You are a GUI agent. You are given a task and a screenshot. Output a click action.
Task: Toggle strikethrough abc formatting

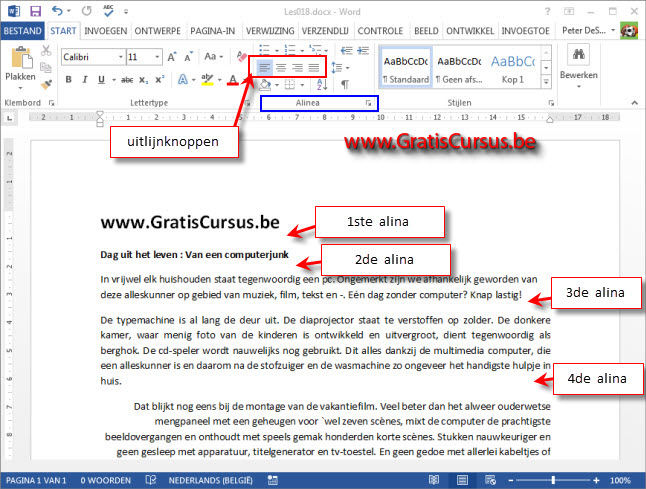tap(127, 80)
